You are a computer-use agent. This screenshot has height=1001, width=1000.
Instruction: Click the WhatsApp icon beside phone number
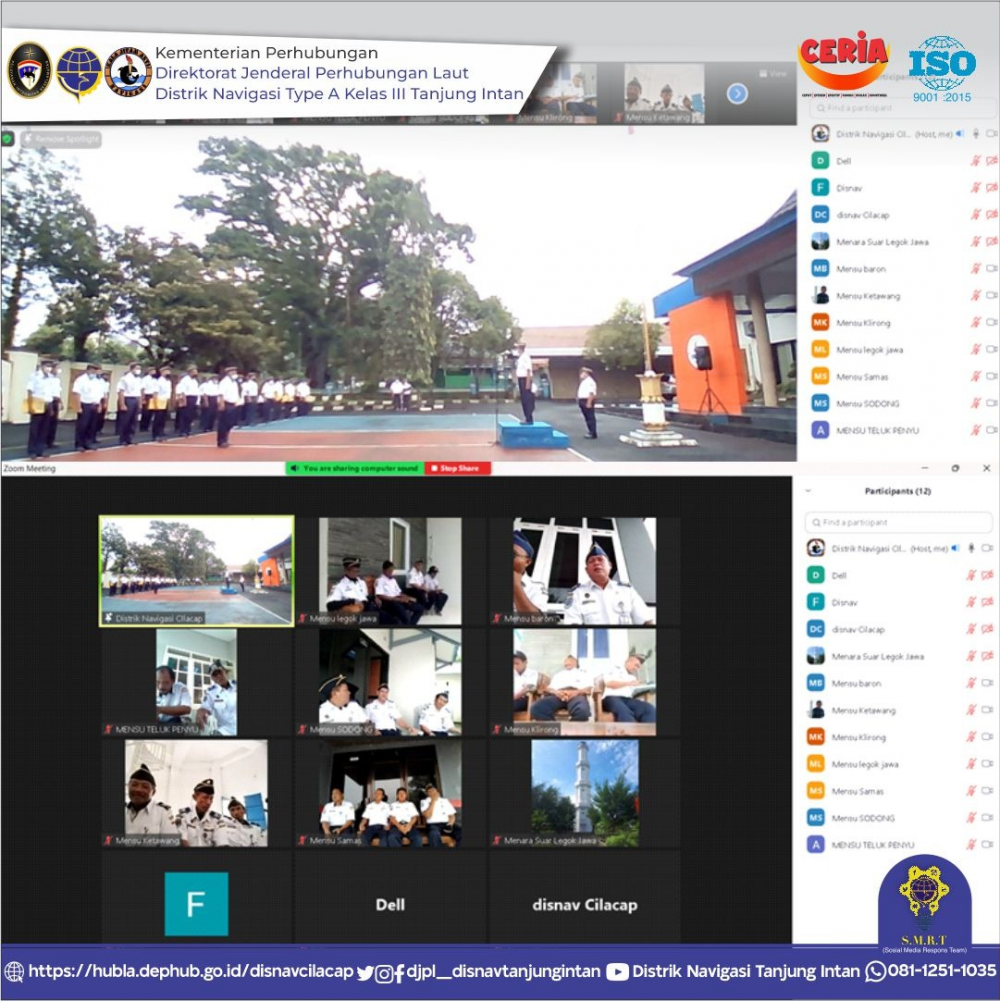click(x=875, y=972)
